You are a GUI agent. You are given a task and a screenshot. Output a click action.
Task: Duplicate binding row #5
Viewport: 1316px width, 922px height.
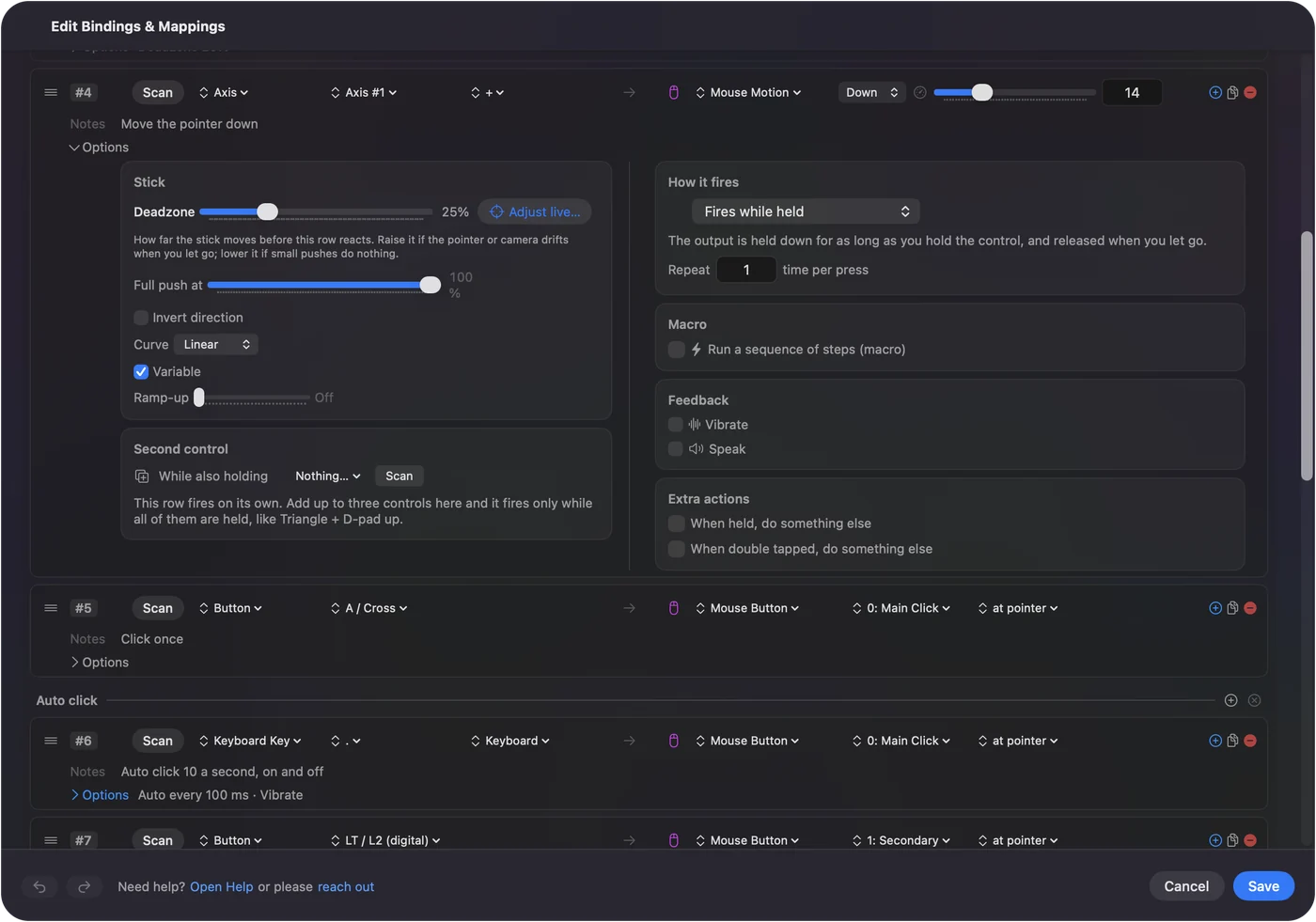[x=1232, y=608]
